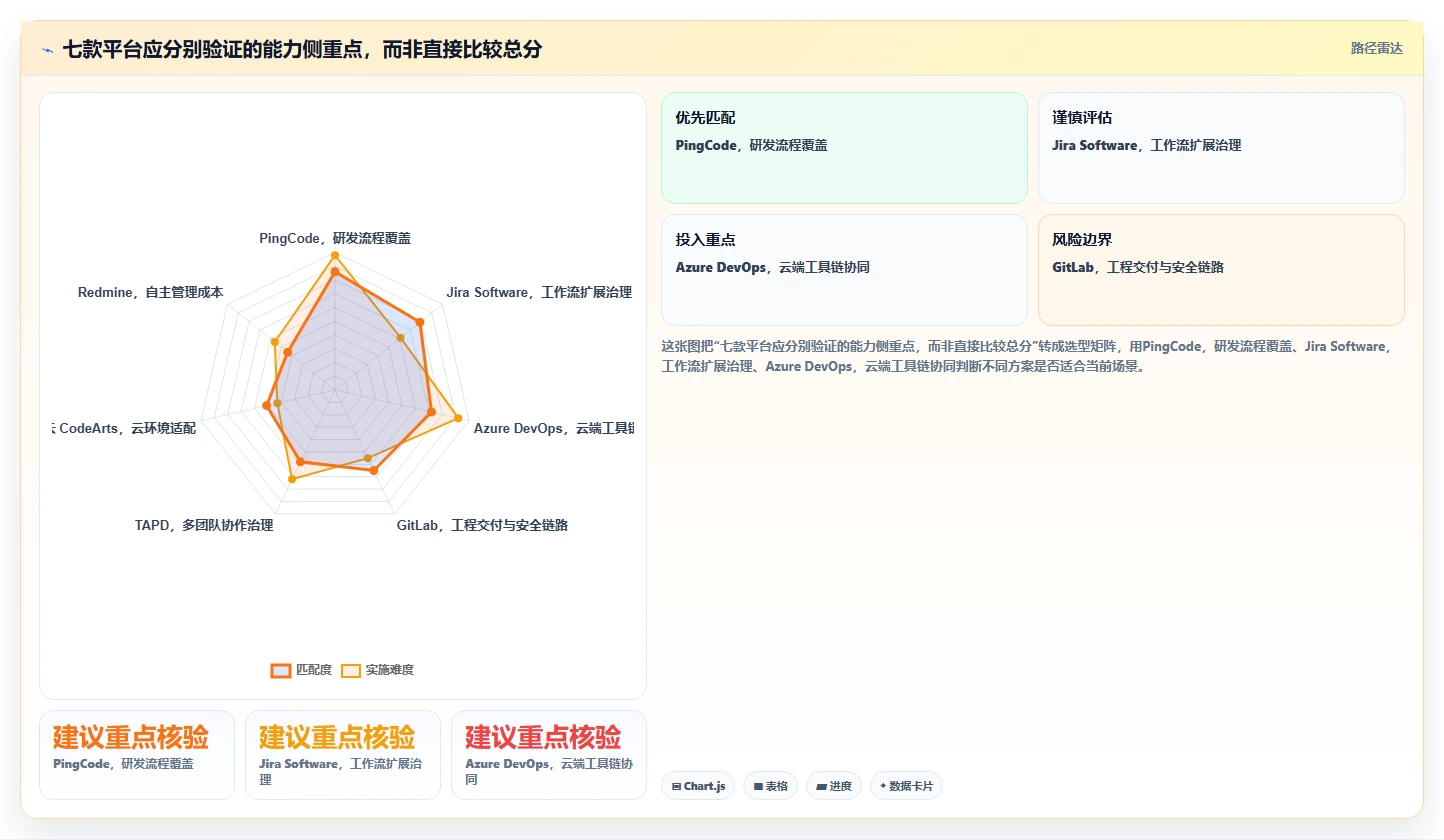Click the yellow 实施难度 point on the TAPD axis
The image size is (1444, 840).
[292, 479]
